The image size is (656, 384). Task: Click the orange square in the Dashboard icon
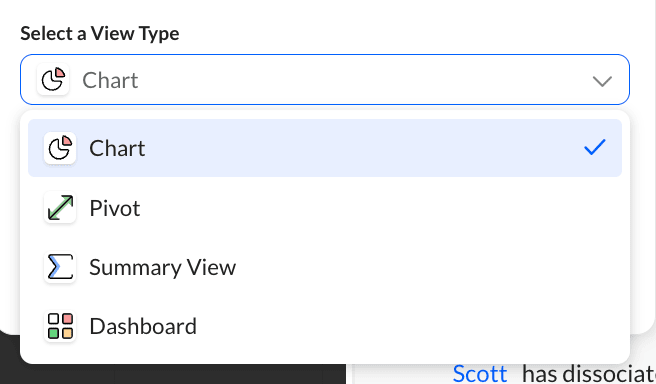coord(67,333)
